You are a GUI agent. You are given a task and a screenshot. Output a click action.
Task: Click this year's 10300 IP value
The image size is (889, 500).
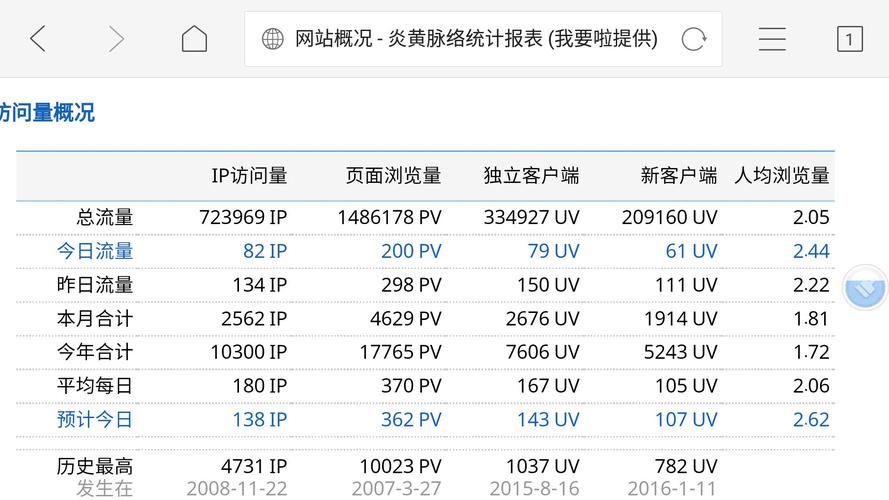[x=249, y=352]
